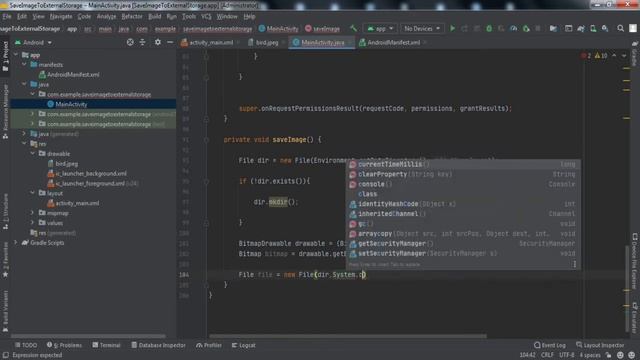The width and height of the screenshot is (640, 360).
Task: Open the AVD Manager toolbar icon
Action: [593, 29]
